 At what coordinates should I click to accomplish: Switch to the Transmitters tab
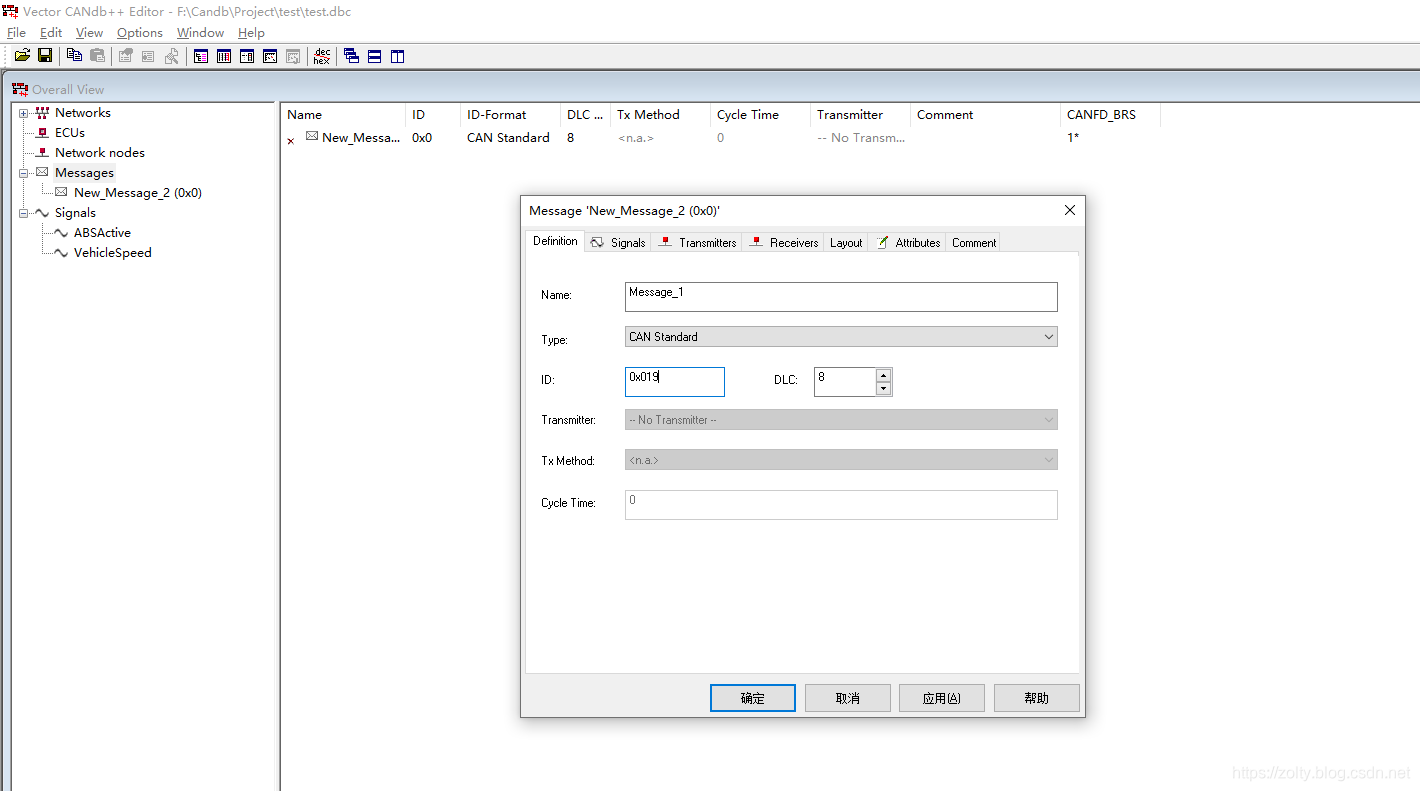(x=697, y=242)
